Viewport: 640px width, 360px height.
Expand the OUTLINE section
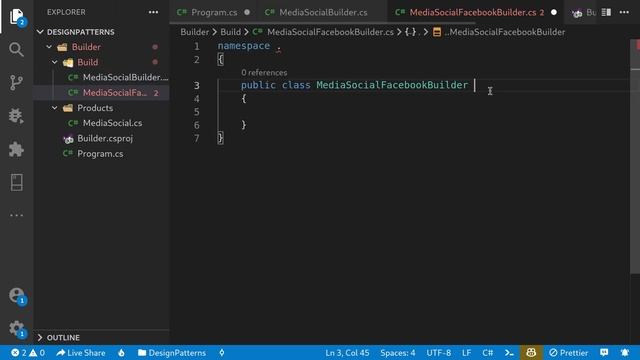tap(101, 338)
